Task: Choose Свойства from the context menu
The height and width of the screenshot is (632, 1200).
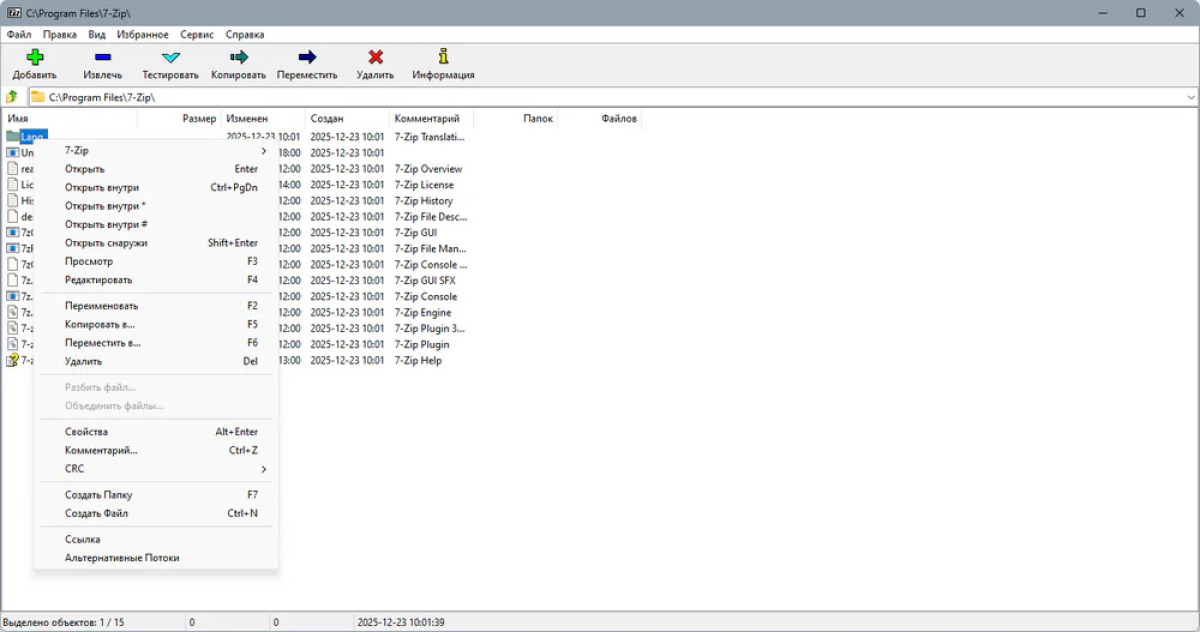Action: (86, 432)
